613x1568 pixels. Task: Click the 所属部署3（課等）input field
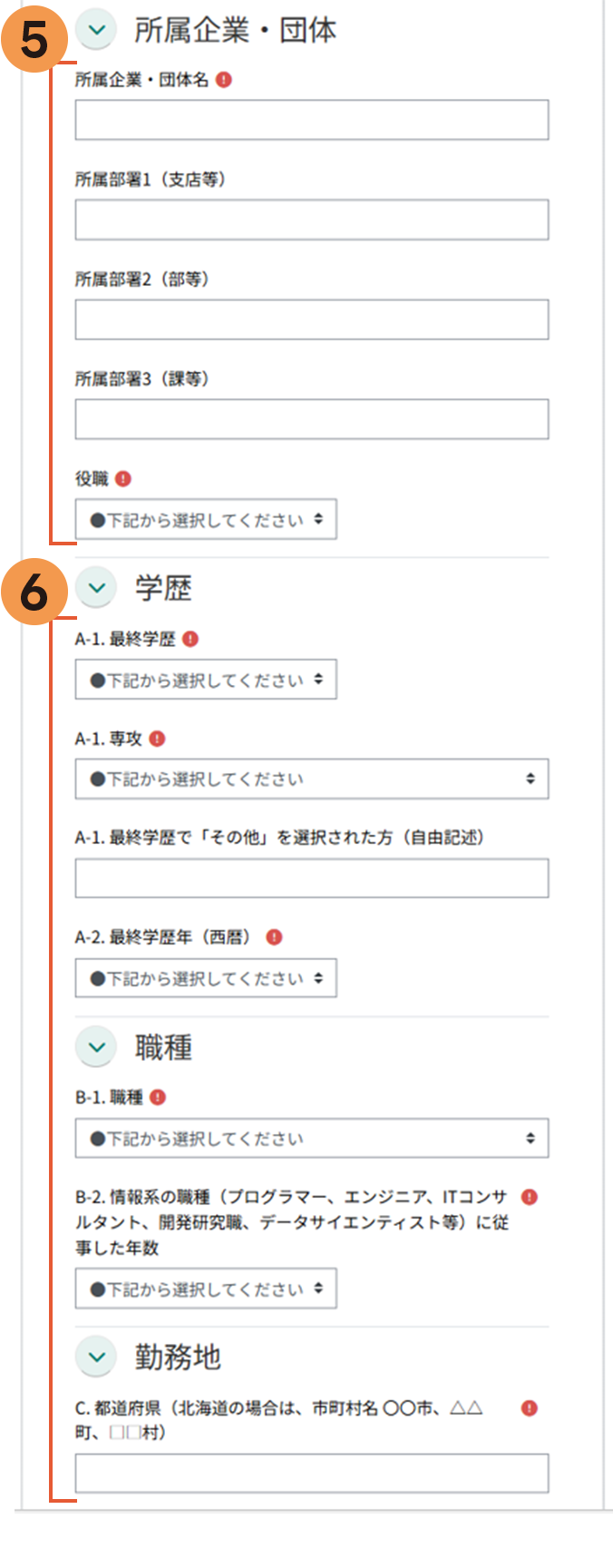(311, 419)
